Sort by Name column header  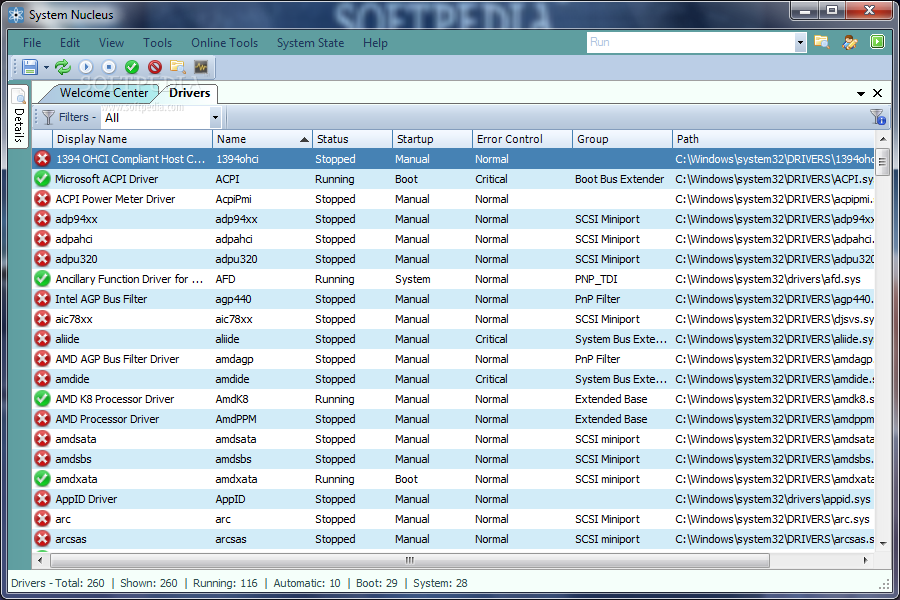[x=262, y=139]
